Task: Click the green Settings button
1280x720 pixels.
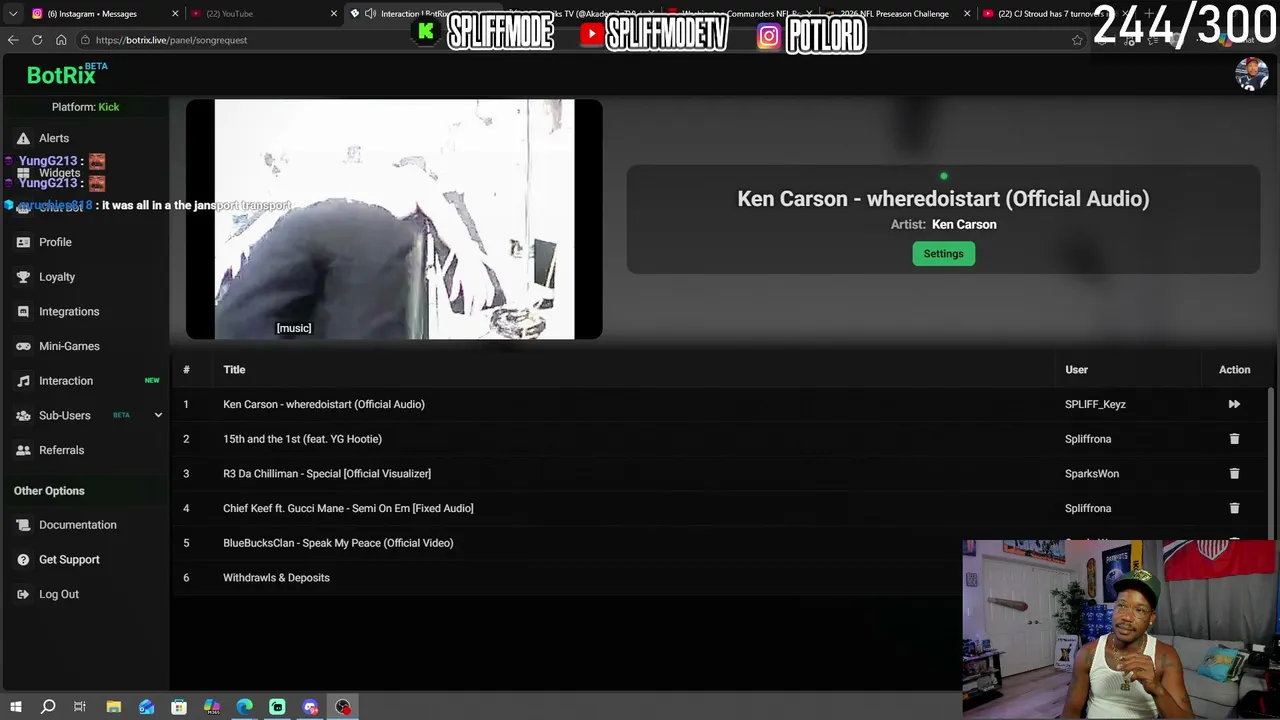Action: coord(943,254)
